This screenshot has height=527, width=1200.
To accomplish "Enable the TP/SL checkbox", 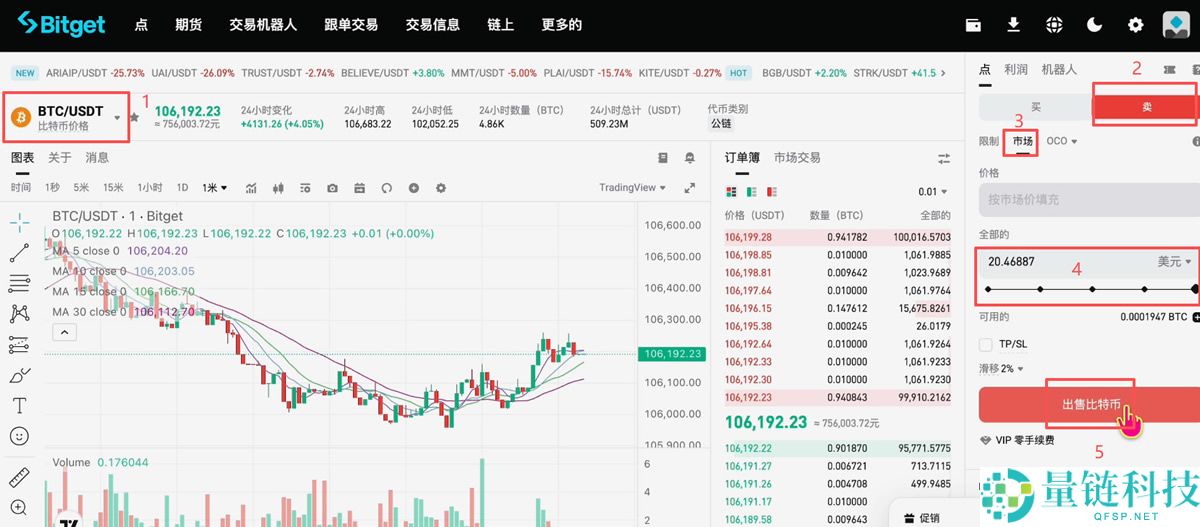I will coord(985,344).
